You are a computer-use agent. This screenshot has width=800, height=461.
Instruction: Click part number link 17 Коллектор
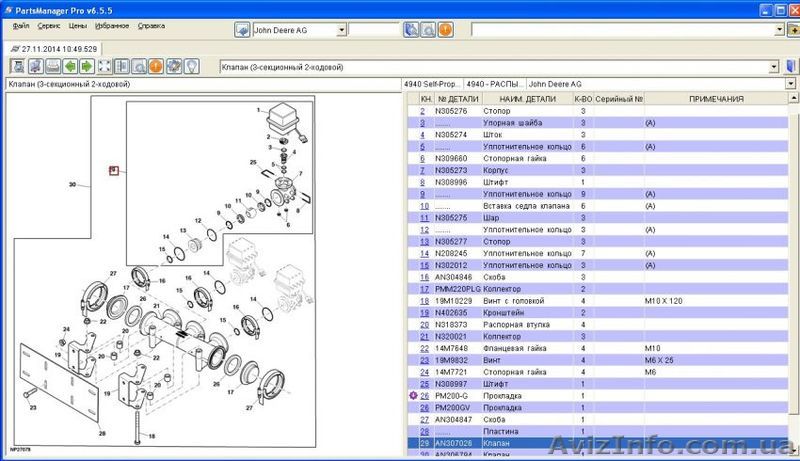click(424, 288)
